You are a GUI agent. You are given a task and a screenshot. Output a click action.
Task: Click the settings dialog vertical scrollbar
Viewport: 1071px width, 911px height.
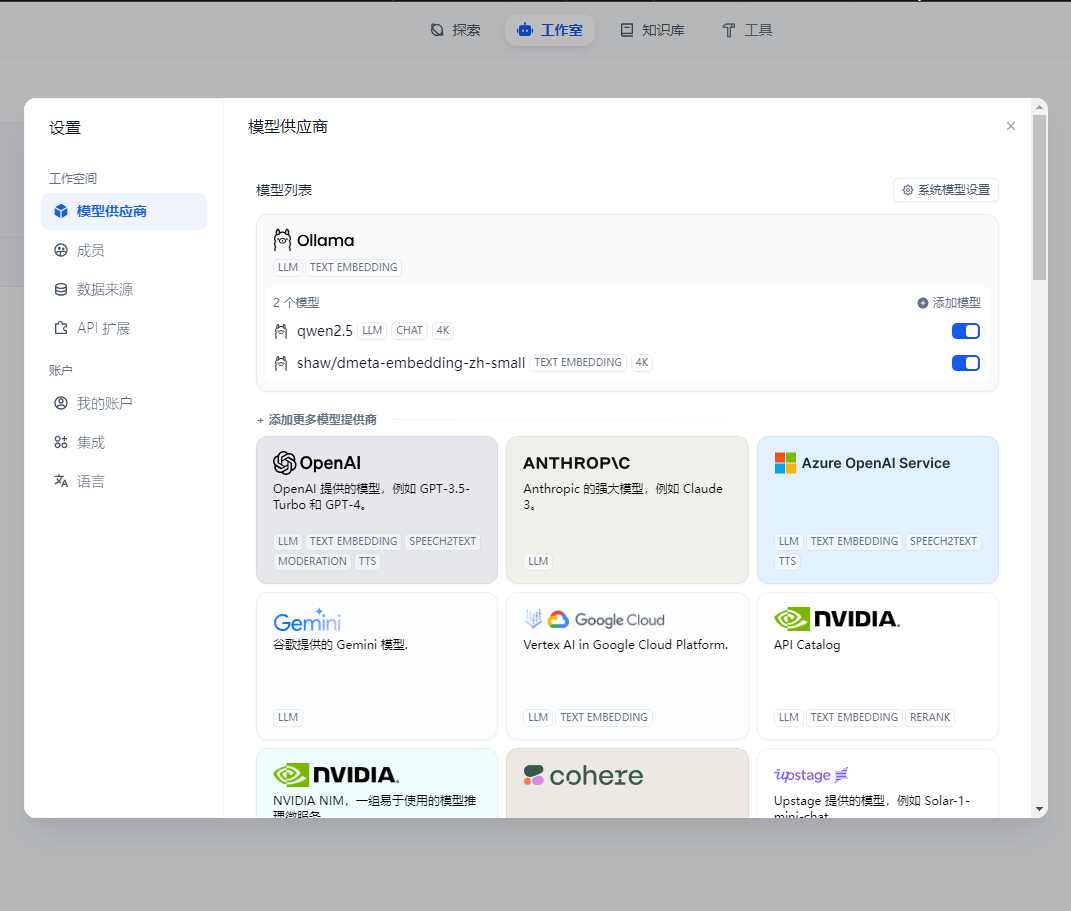(1040, 197)
